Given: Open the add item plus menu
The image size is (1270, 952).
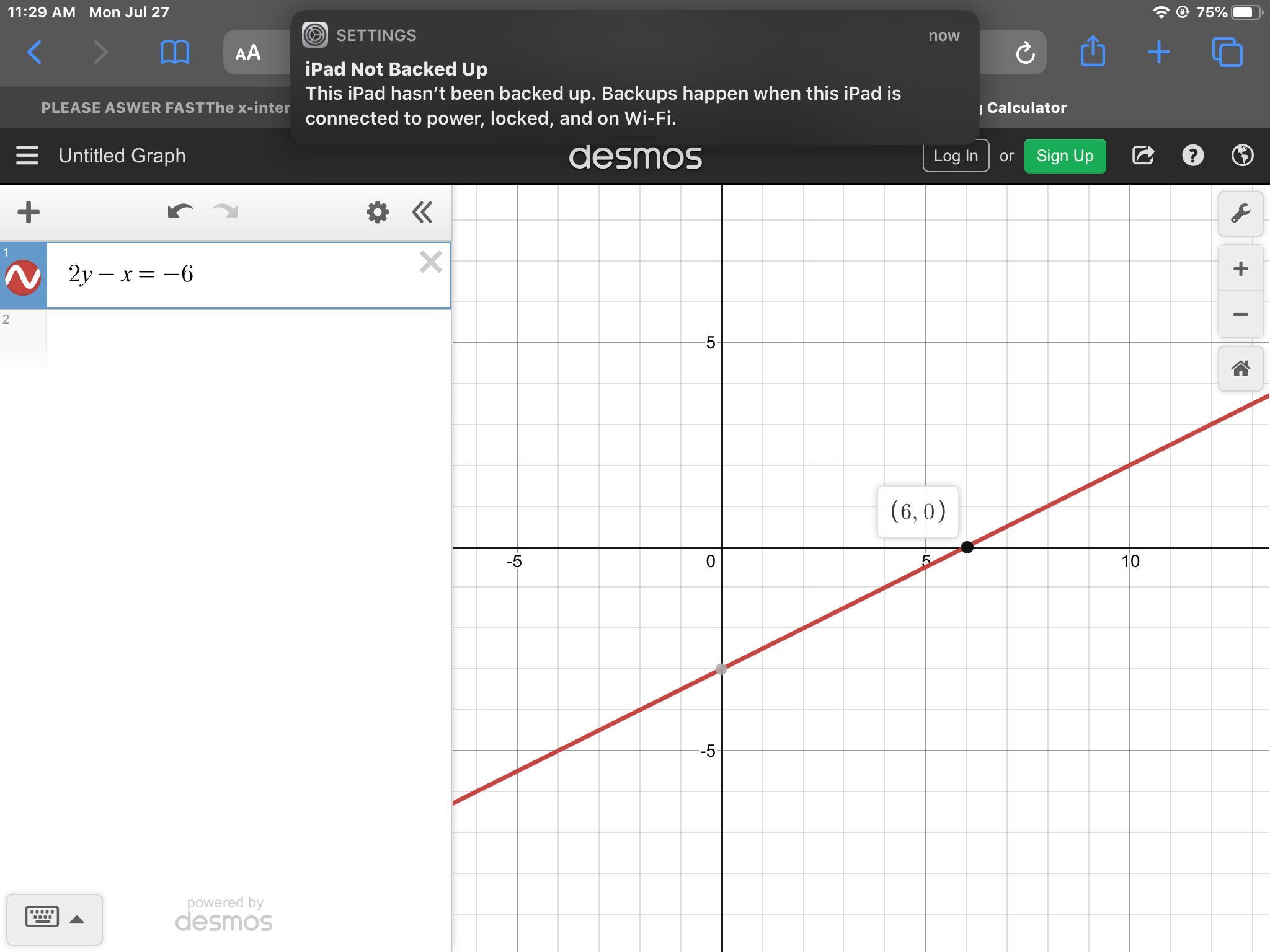Looking at the screenshot, I should [29, 212].
